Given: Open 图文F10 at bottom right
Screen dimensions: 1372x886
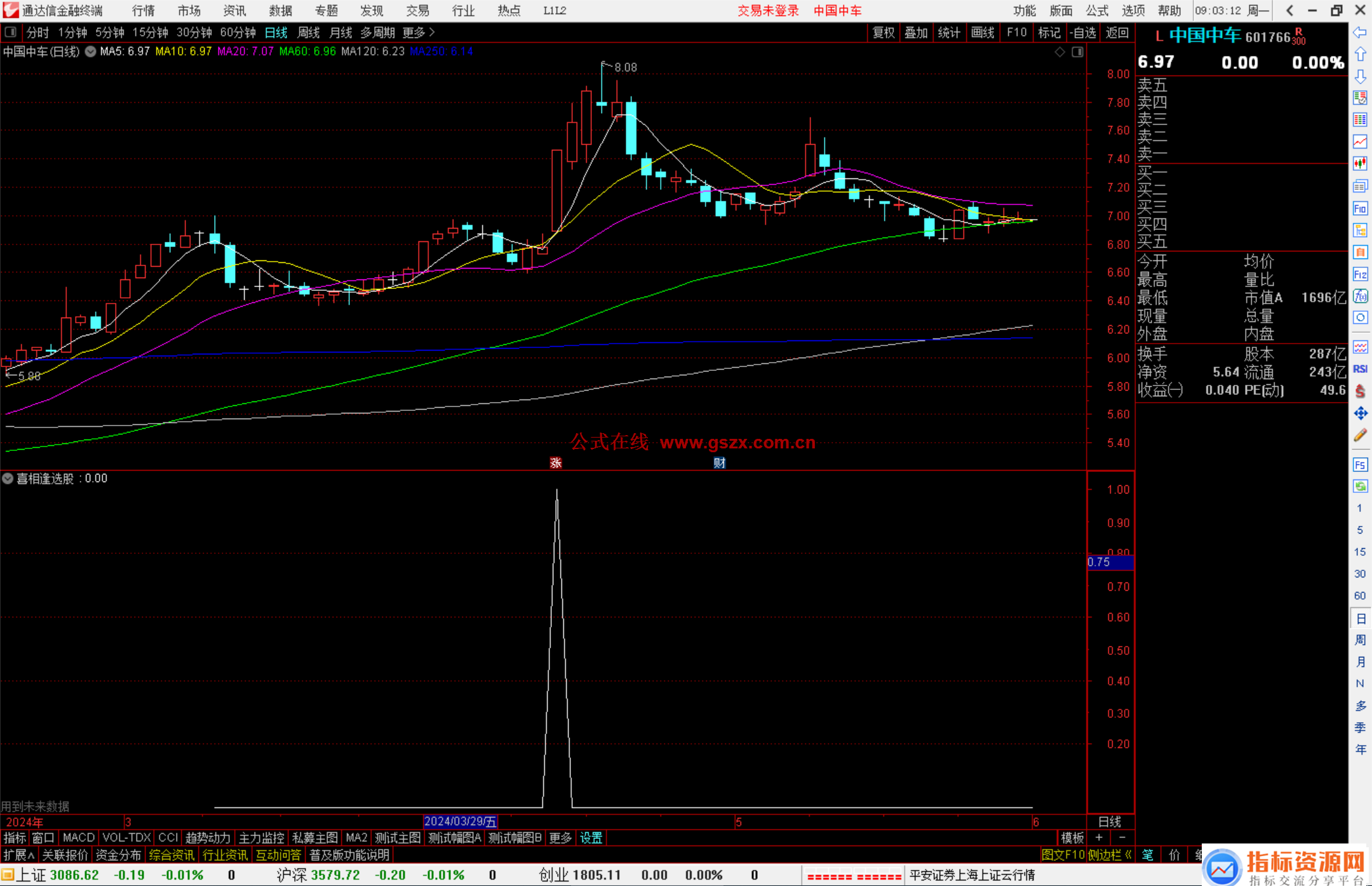Looking at the screenshot, I should [x=1063, y=855].
